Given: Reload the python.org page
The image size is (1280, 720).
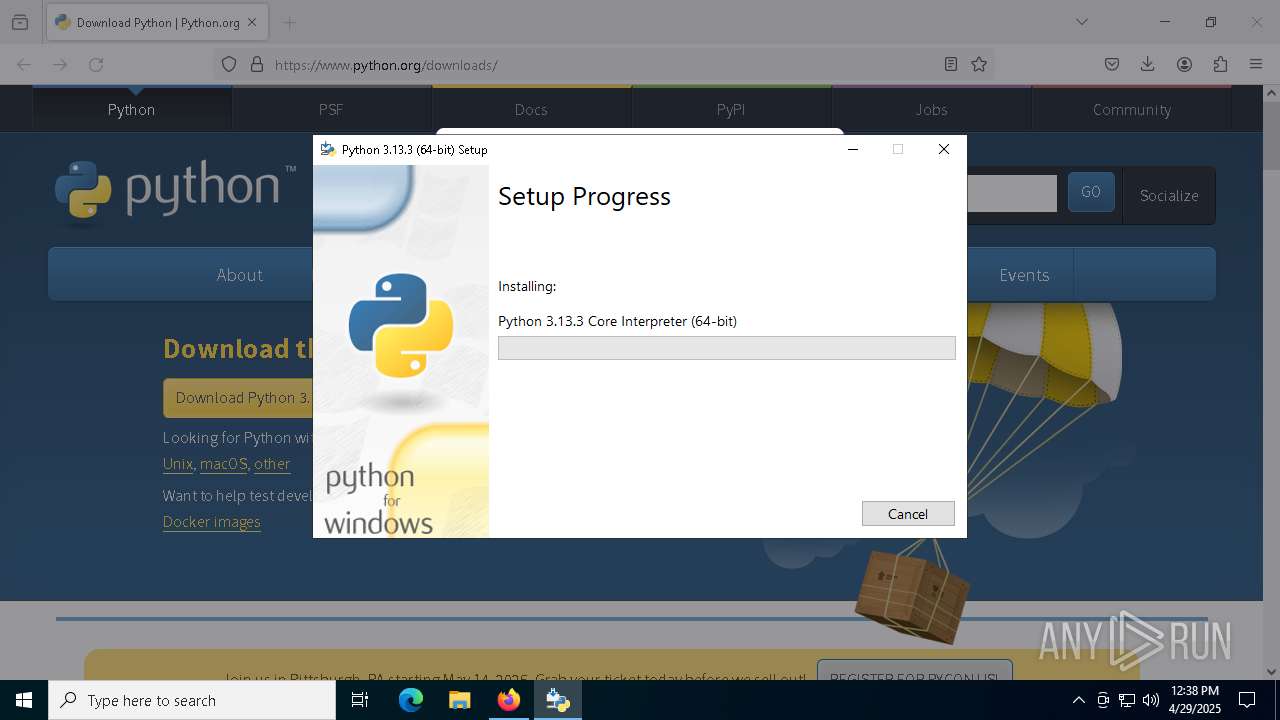Looking at the screenshot, I should 96,64.
